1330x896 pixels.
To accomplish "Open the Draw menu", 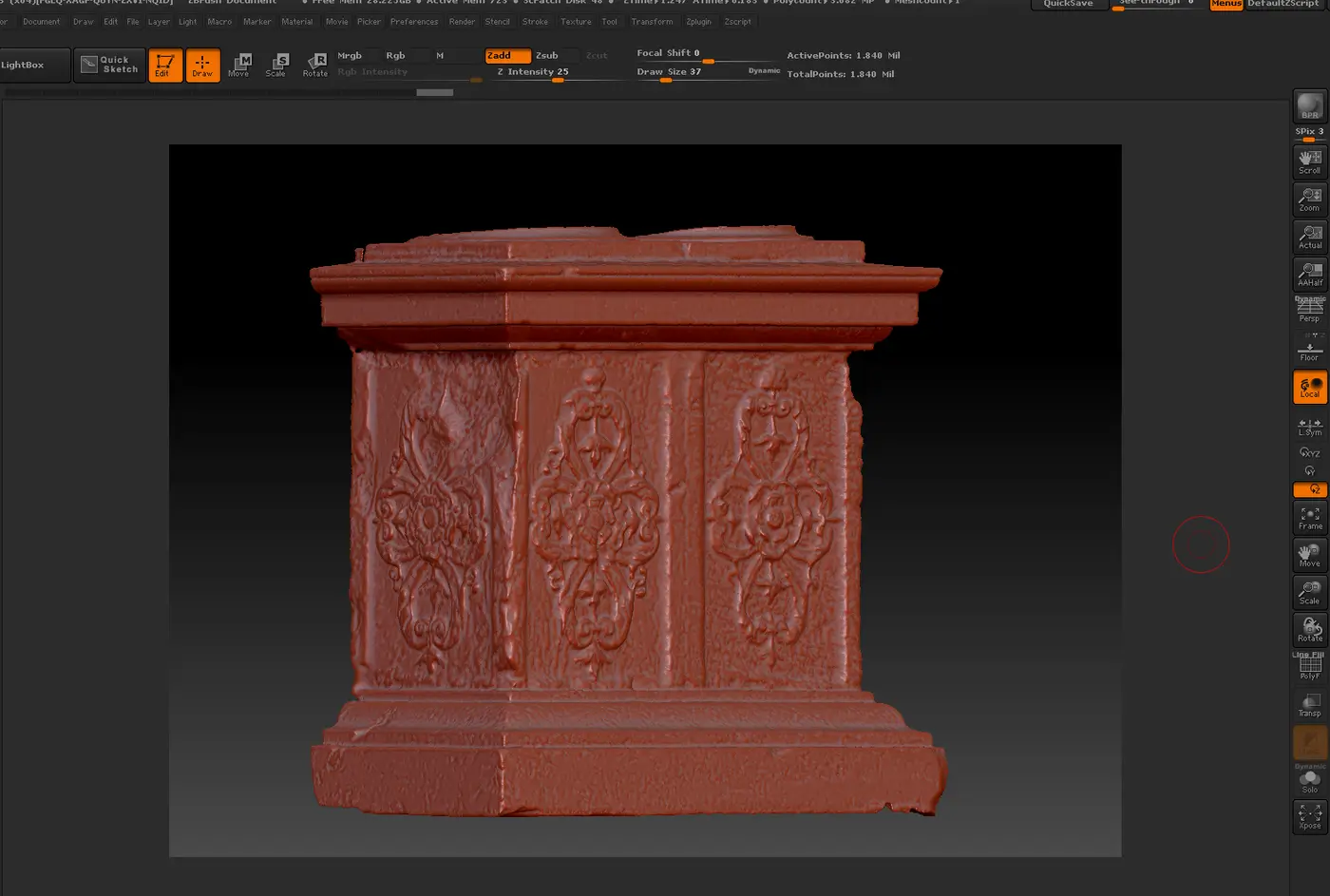I will coord(84,22).
